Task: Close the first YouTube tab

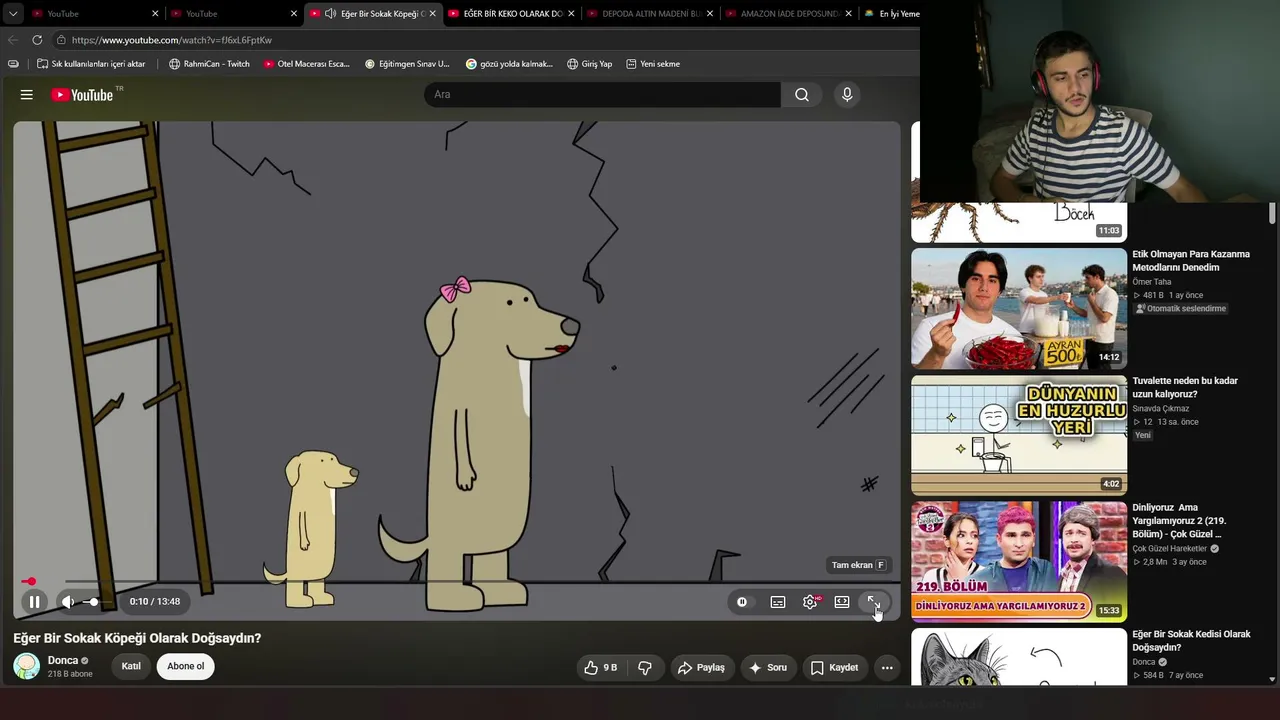Action: (x=155, y=14)
